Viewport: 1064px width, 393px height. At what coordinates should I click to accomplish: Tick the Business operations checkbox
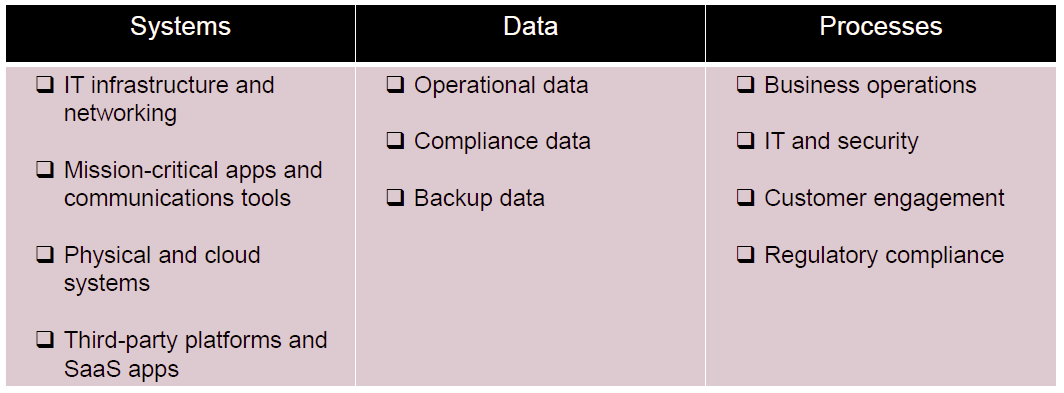pyautogui.click(x=745, y=86)
